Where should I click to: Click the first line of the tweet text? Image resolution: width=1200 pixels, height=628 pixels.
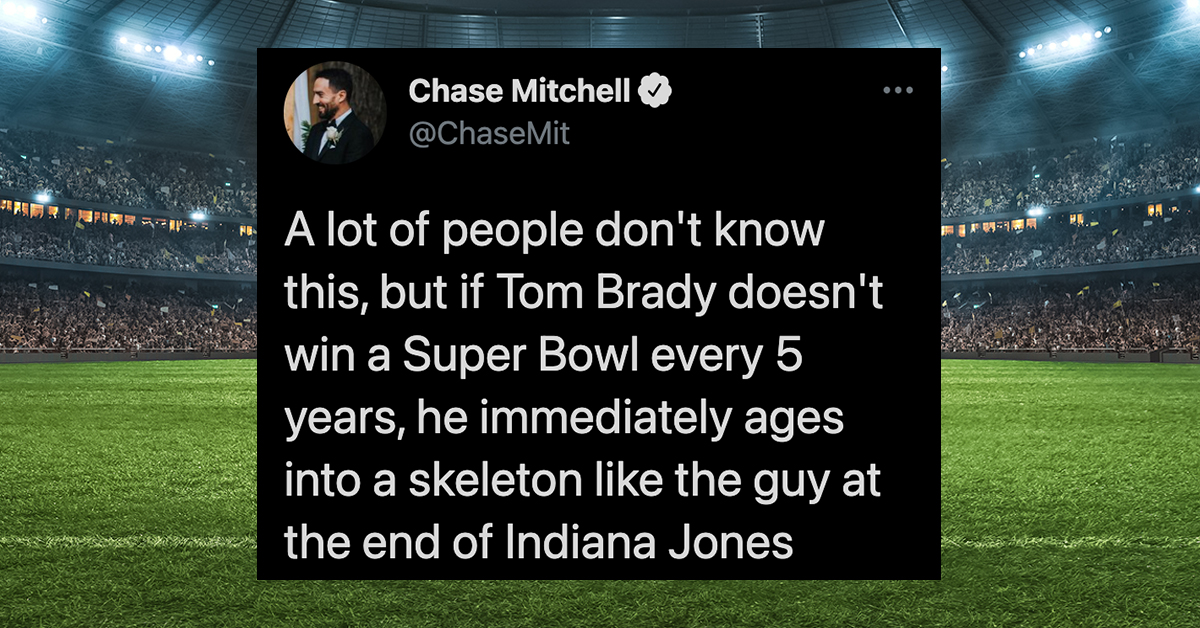click(x=556, y=228)
